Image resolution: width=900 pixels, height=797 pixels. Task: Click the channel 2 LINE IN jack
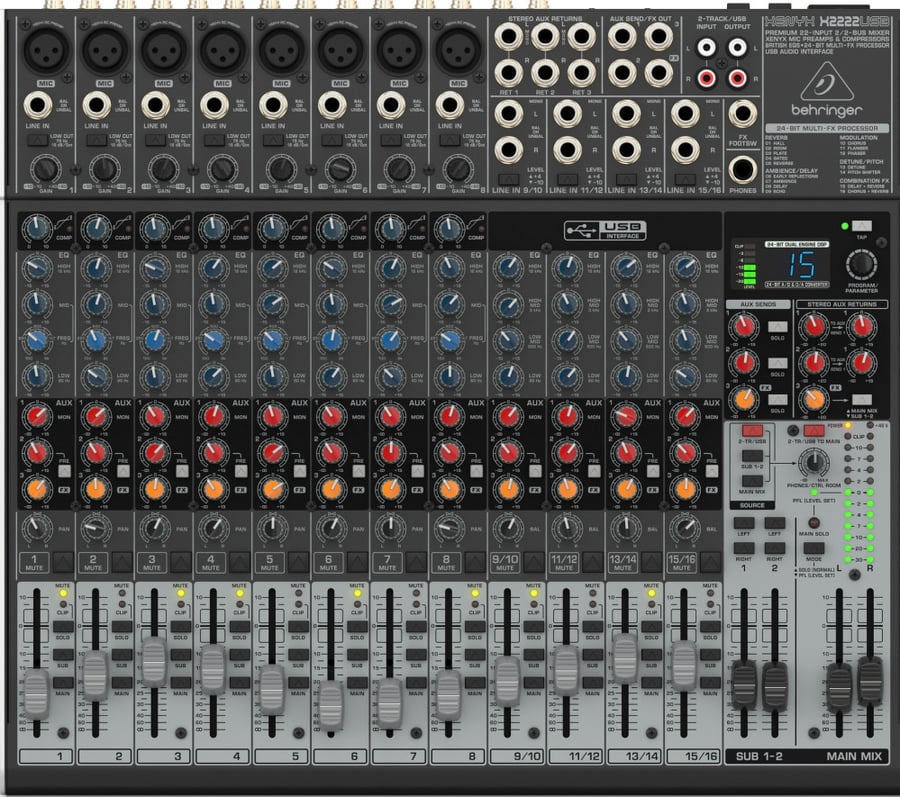[96, 106]
